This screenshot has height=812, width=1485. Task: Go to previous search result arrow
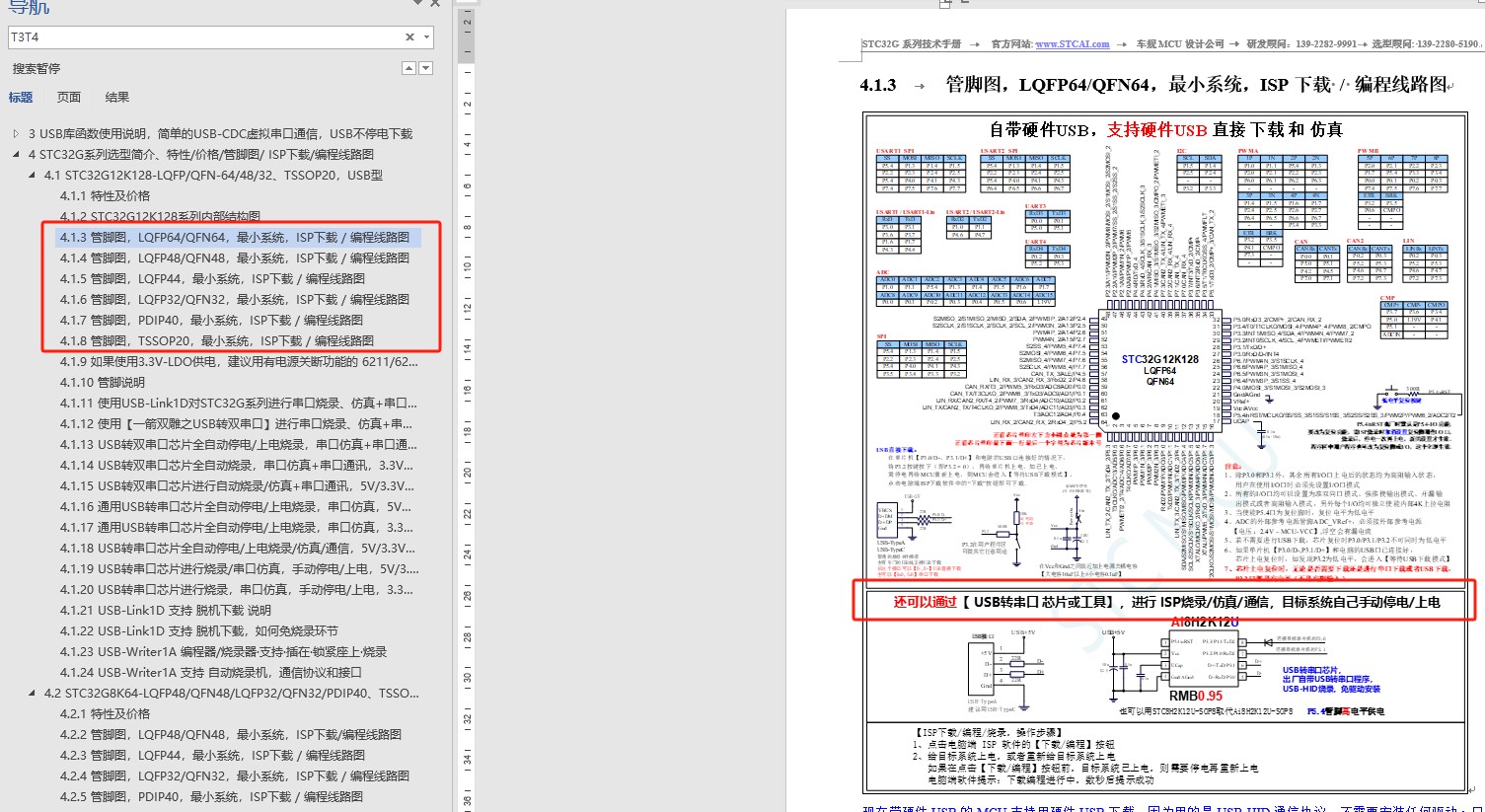(409, 68)
